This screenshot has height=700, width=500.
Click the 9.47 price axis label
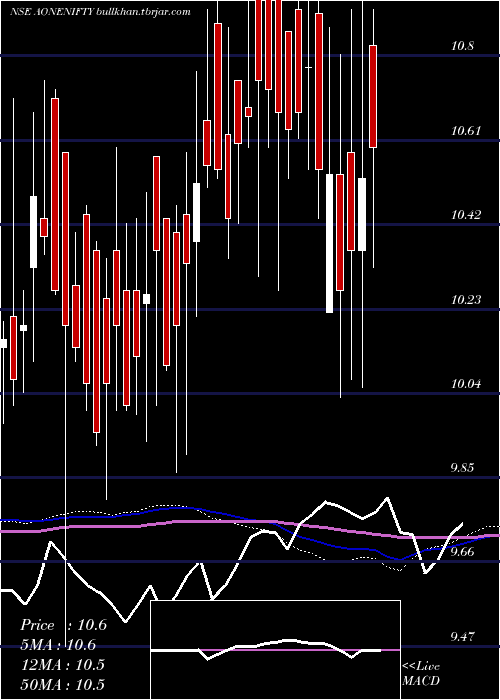coord(462,637)
